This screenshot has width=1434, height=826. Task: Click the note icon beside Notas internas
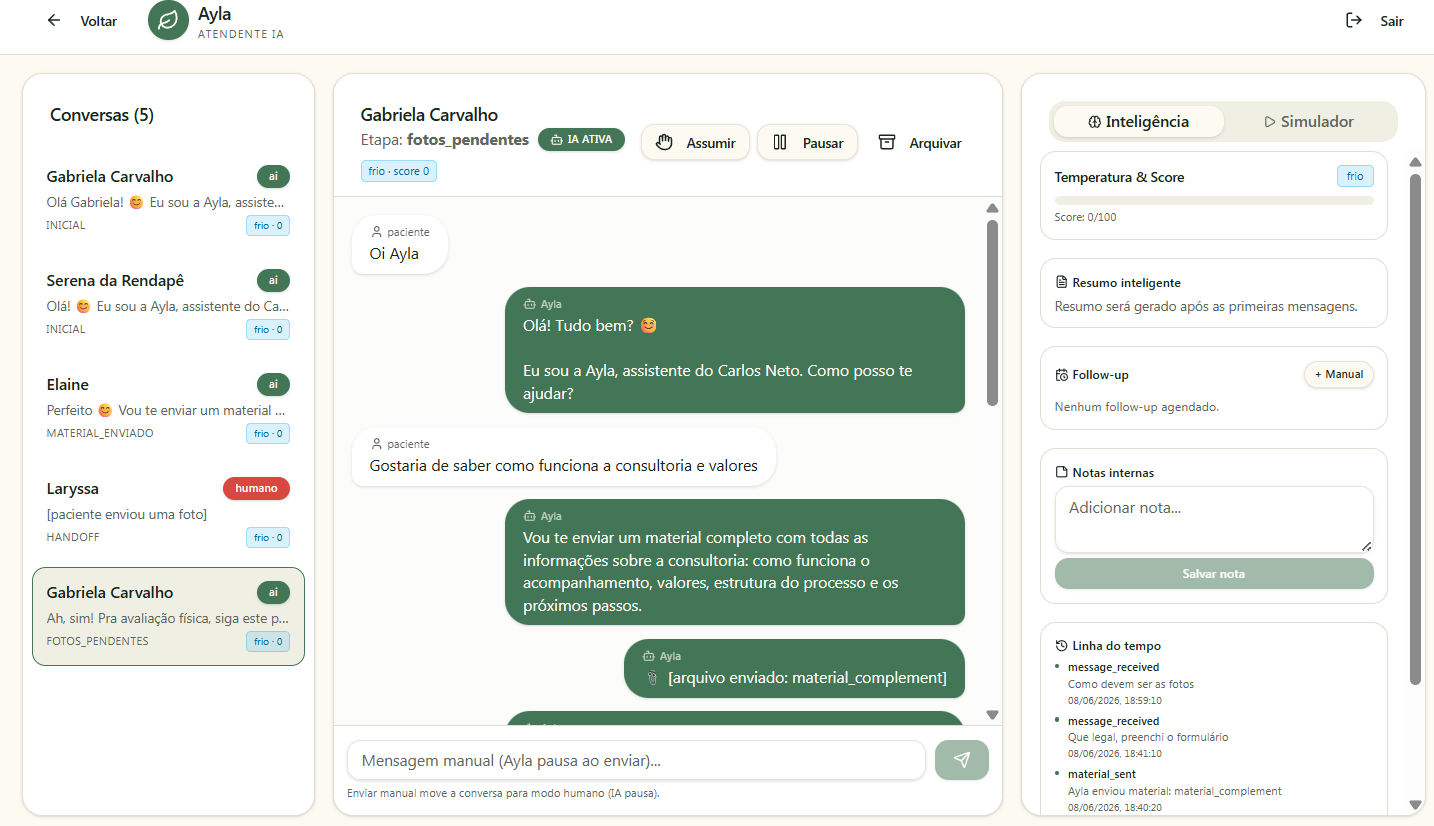point(1062,472)
